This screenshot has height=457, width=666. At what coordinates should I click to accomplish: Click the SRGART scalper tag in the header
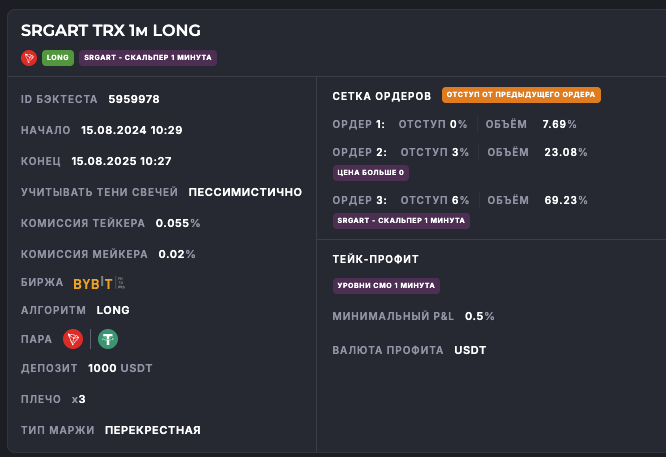click(148, 58)
